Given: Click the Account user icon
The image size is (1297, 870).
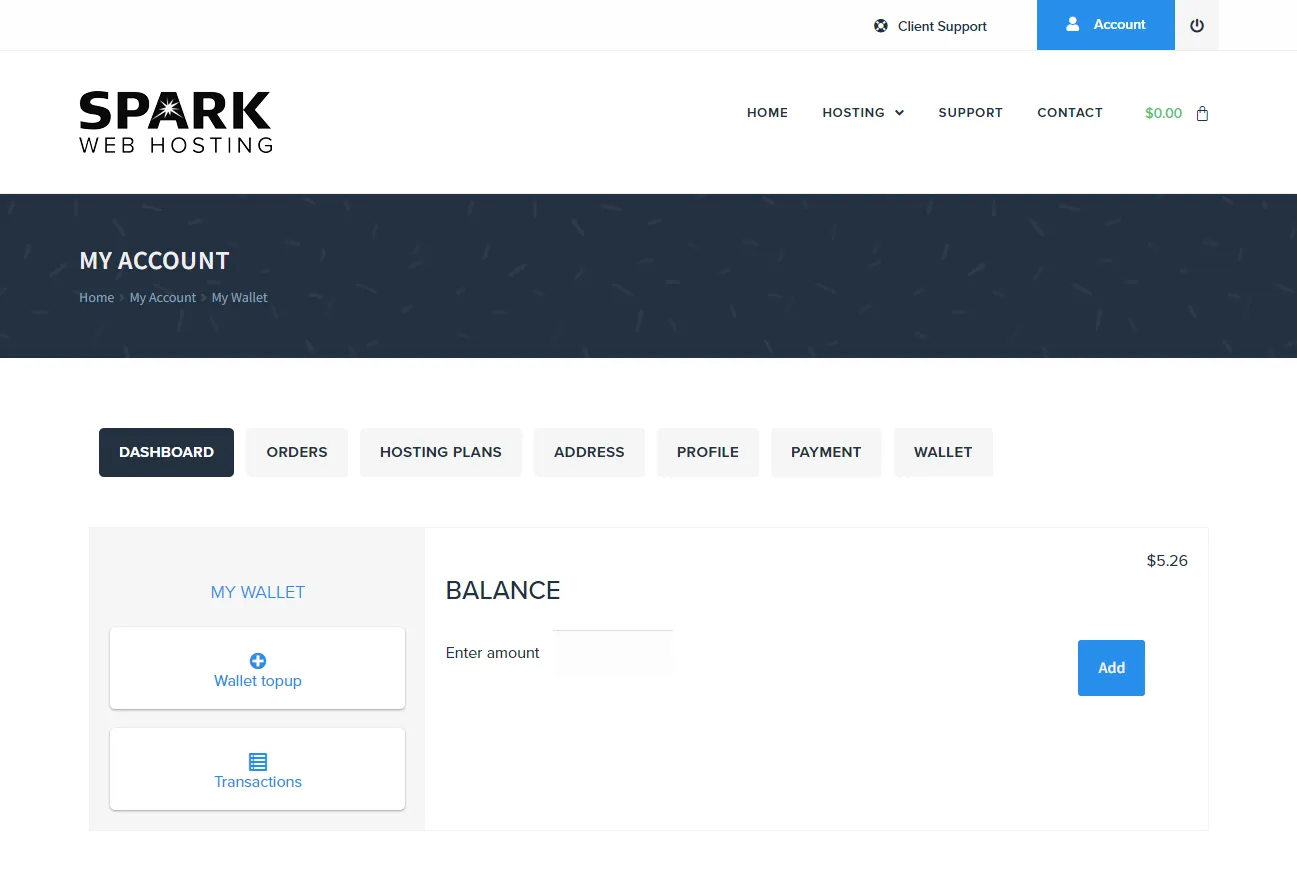Looking at the screenshot, I should click(1072, 24).
